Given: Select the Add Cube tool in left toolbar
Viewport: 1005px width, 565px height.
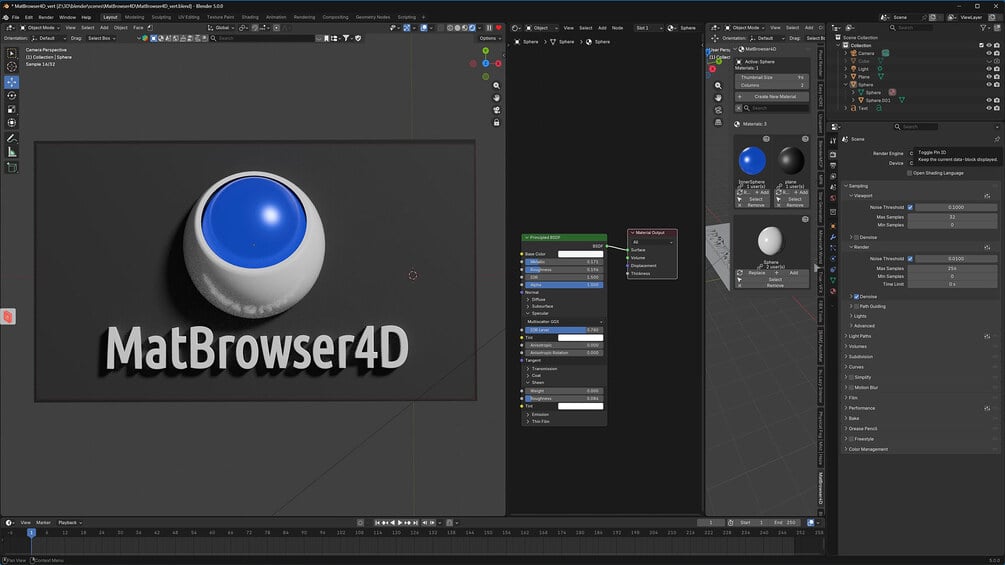Looking at the screenshot, I should point(12,168).
